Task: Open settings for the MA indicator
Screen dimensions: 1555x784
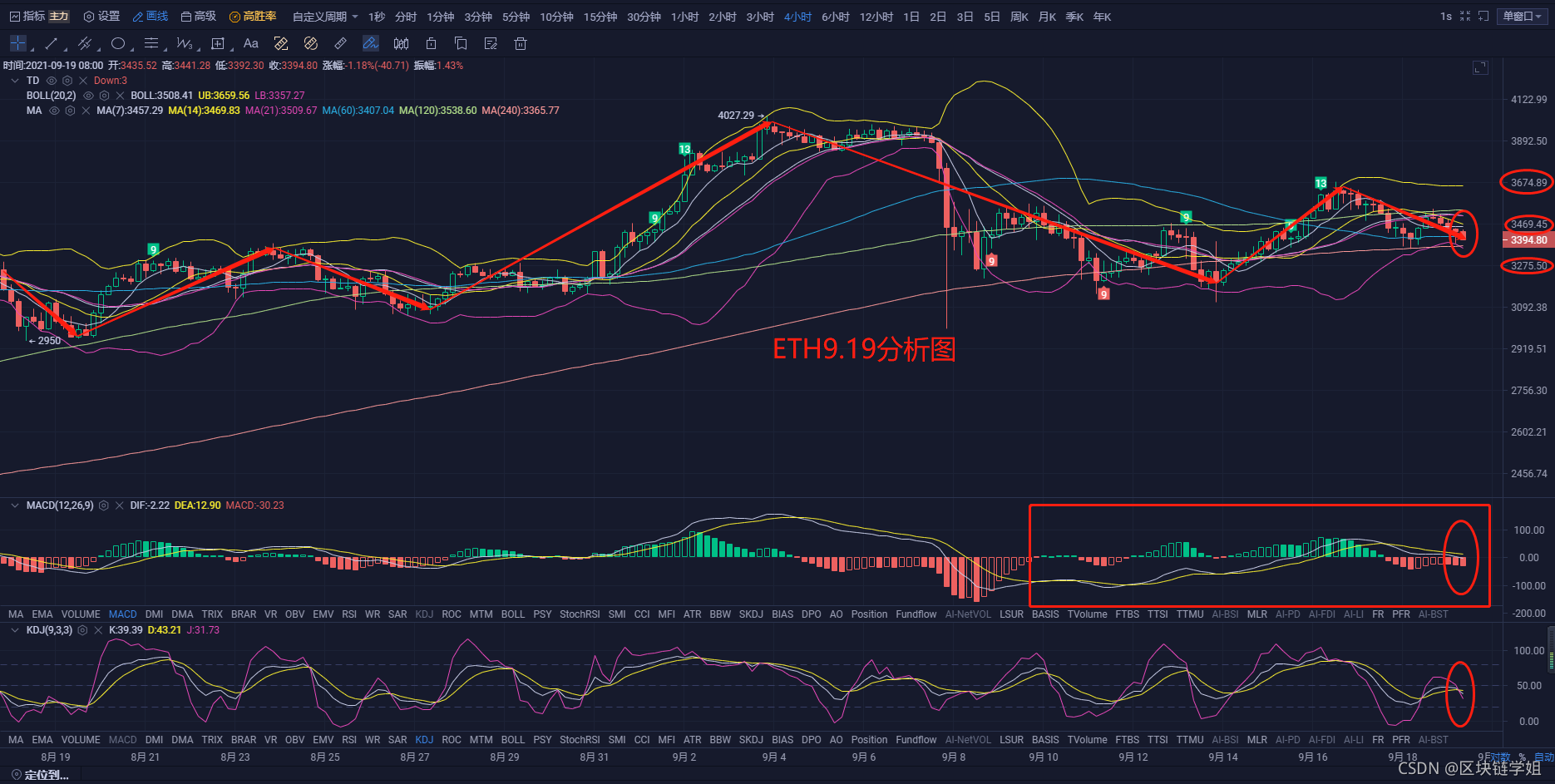Action: tap(70, 111)
